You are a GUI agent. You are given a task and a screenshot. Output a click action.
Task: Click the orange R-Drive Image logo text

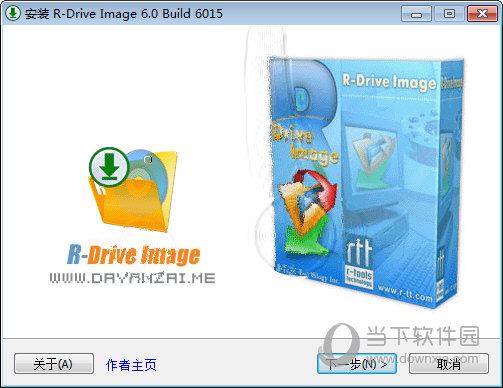click(133, 255)
